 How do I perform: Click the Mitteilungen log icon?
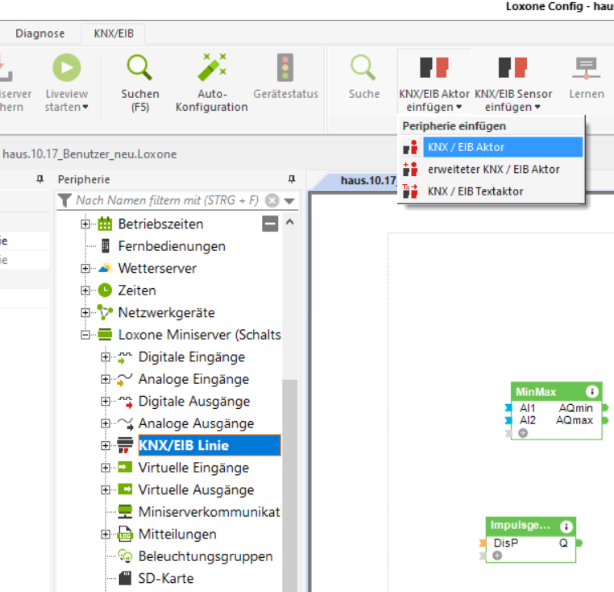[x=125, y=534]
